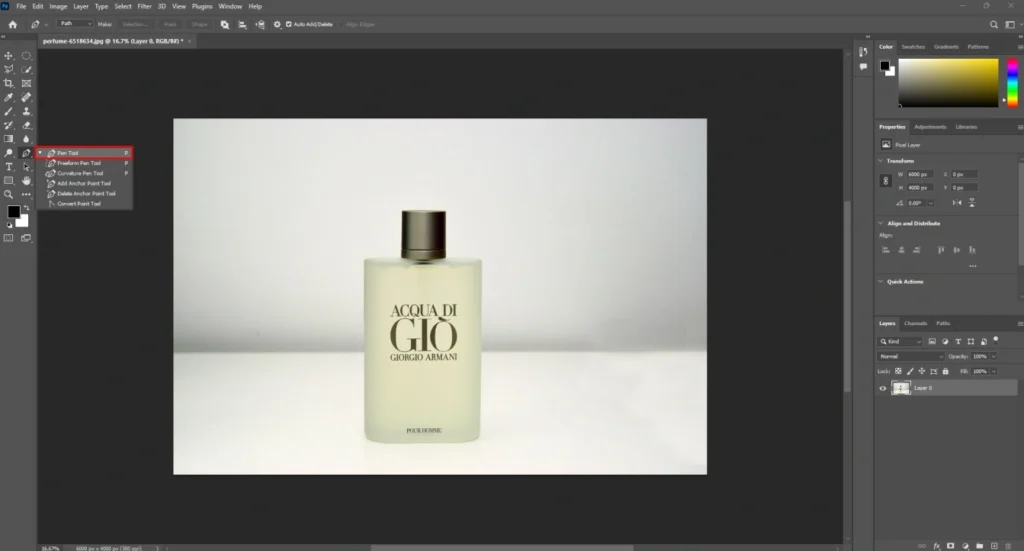The height and width of the screenshot is (551, 1024).
Task: Select the Healing Brush tool
Action: pyautogui.click(x=26, y=97)
